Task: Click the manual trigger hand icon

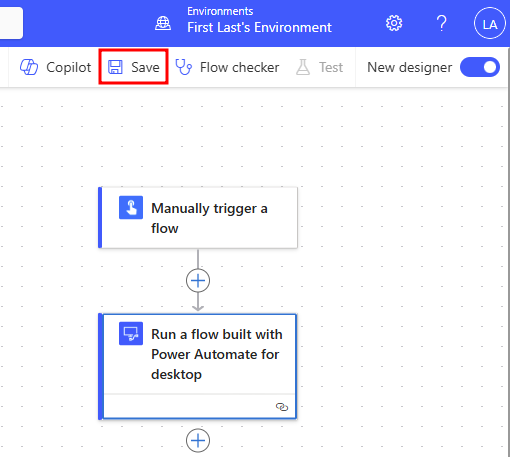Action: click(x=131, y=207)
